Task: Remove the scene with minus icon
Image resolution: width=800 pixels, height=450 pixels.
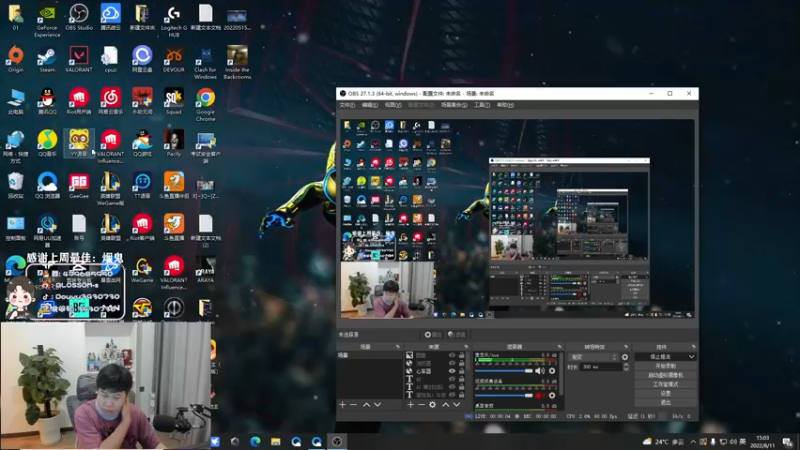Action: pyautogui.click(x=353, y=405)
